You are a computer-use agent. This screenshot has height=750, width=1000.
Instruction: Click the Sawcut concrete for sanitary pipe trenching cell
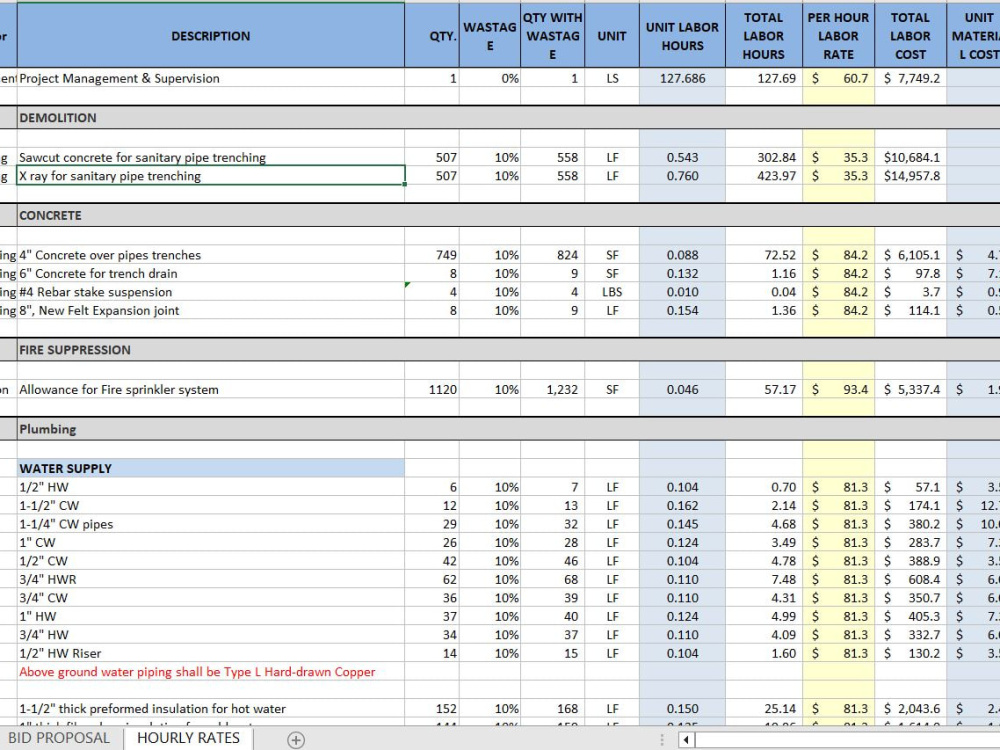210,157
